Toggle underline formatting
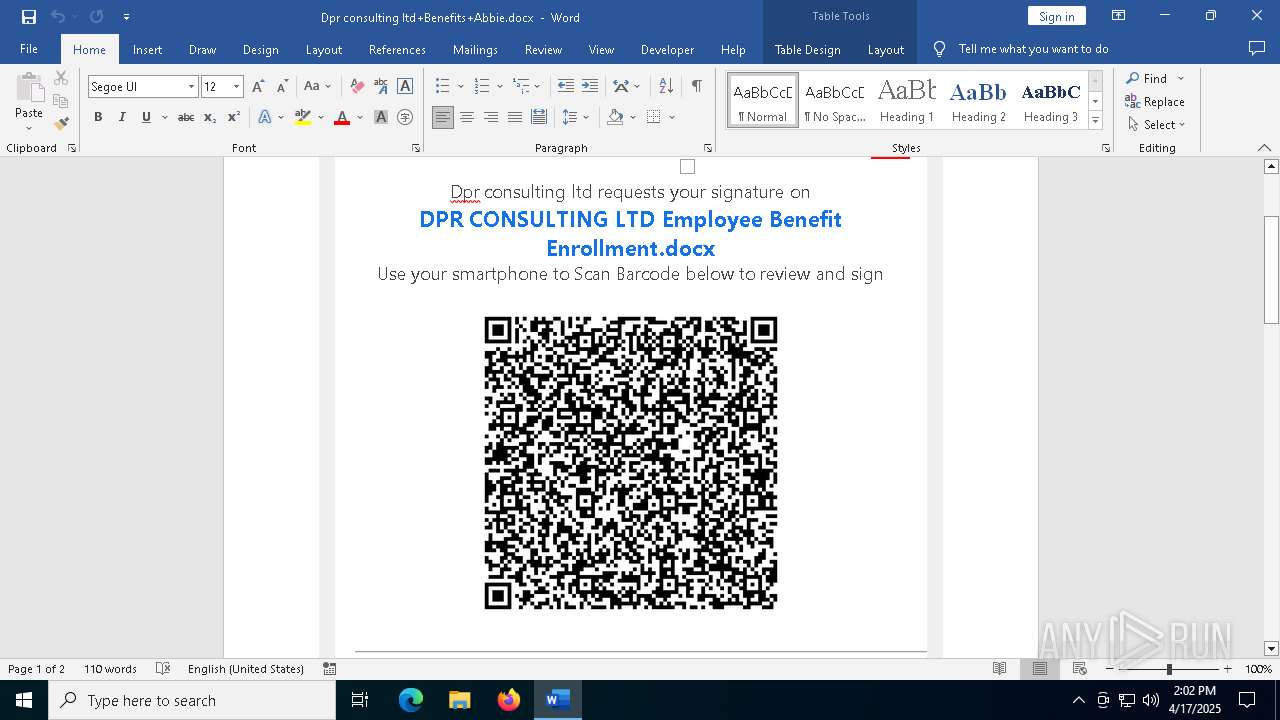The image size is (1280, 720). pos(146,117)
